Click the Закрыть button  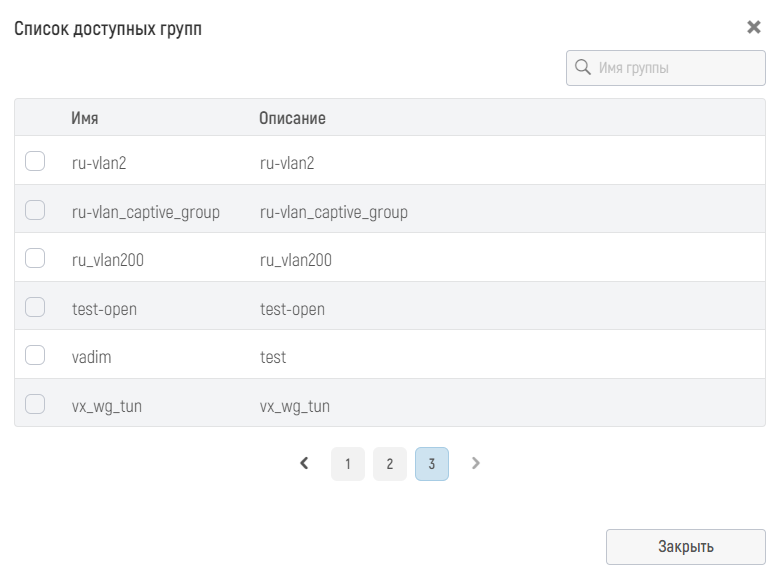[x=686, y=547]
